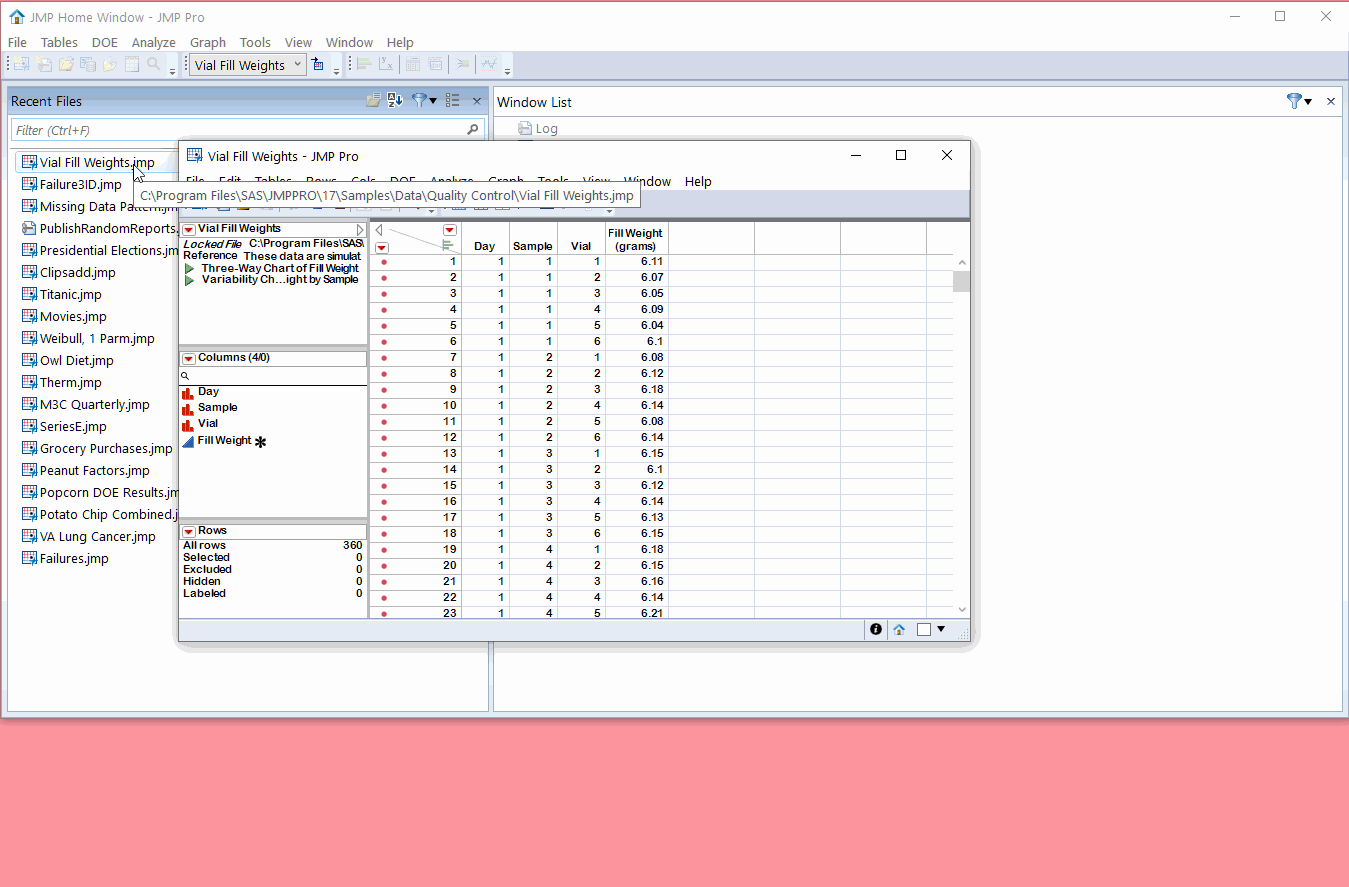Click the asterisk beside Fill Weight column
1349x887 pixels.
pyautogui.click(x=259, y=441)
